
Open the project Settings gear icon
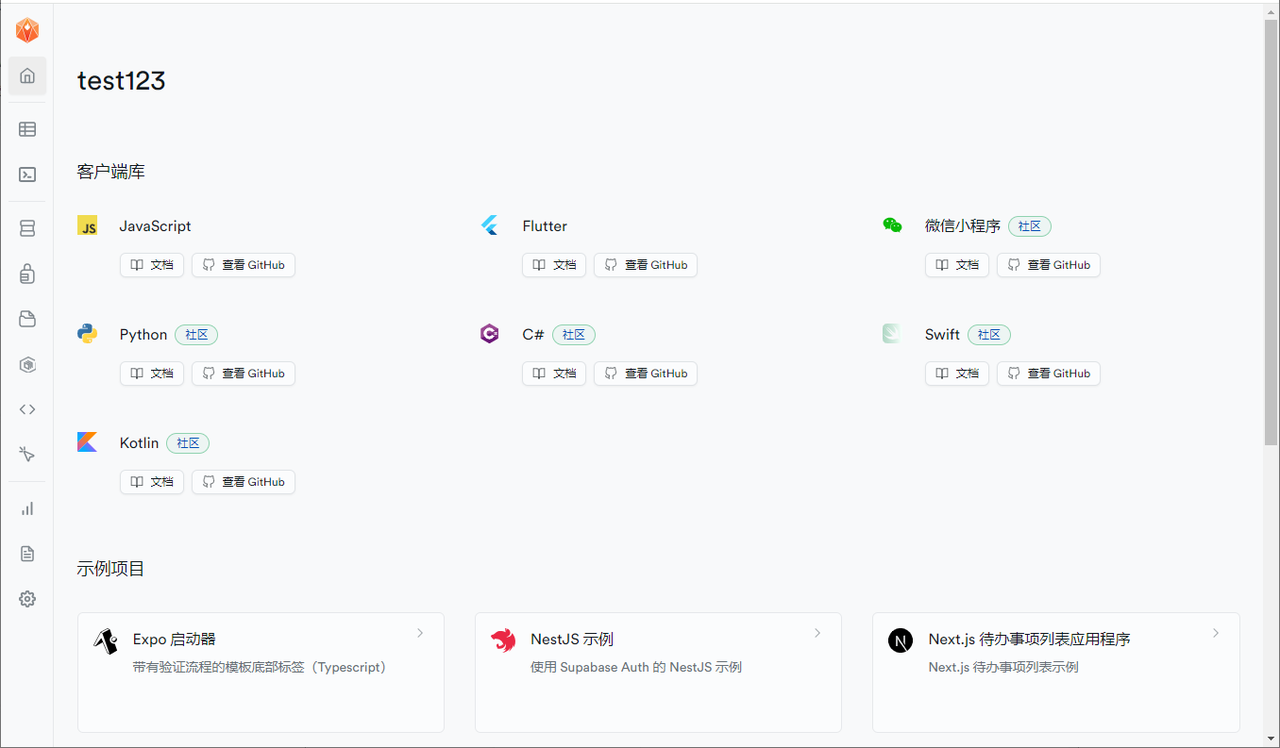coord(27,599)
